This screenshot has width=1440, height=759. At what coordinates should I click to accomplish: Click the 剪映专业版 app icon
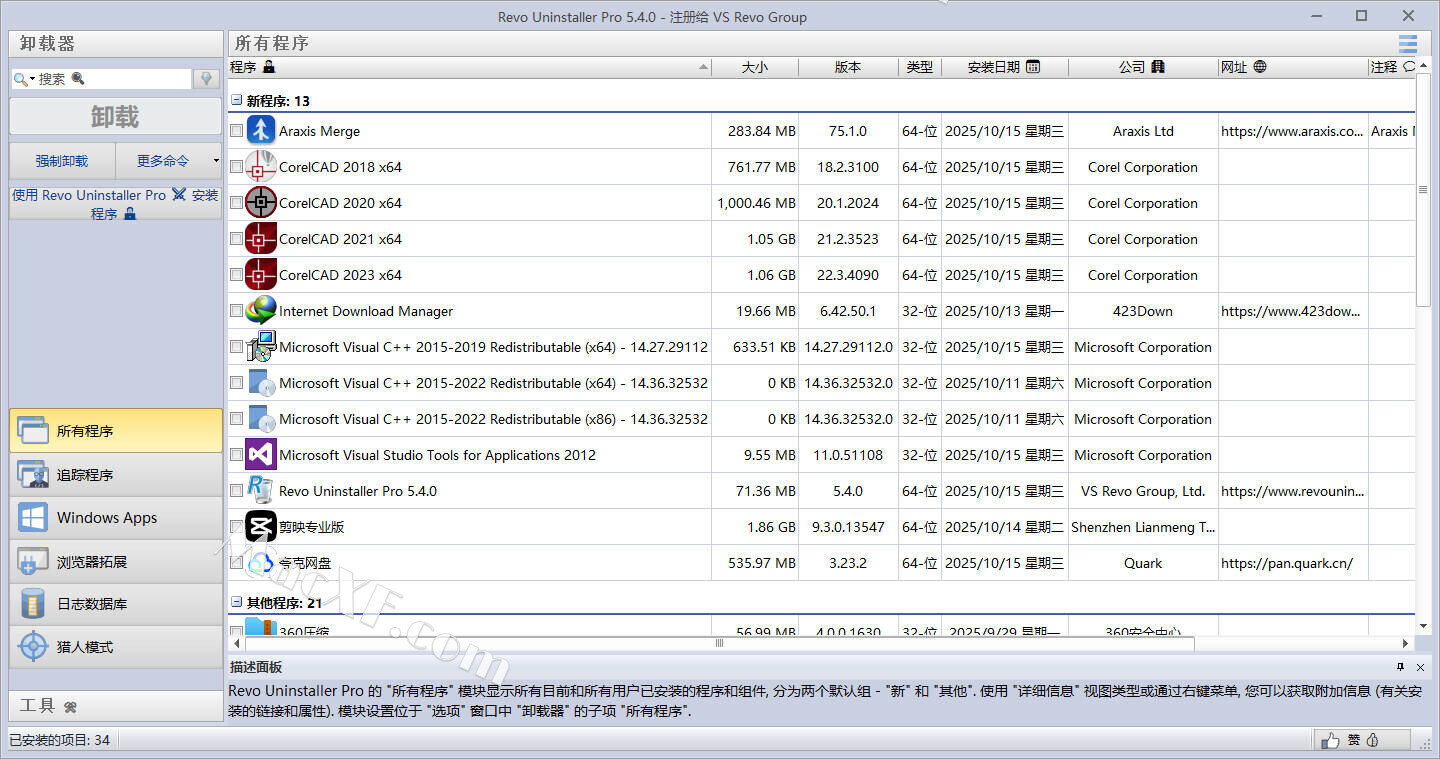(x=261, y=527)
